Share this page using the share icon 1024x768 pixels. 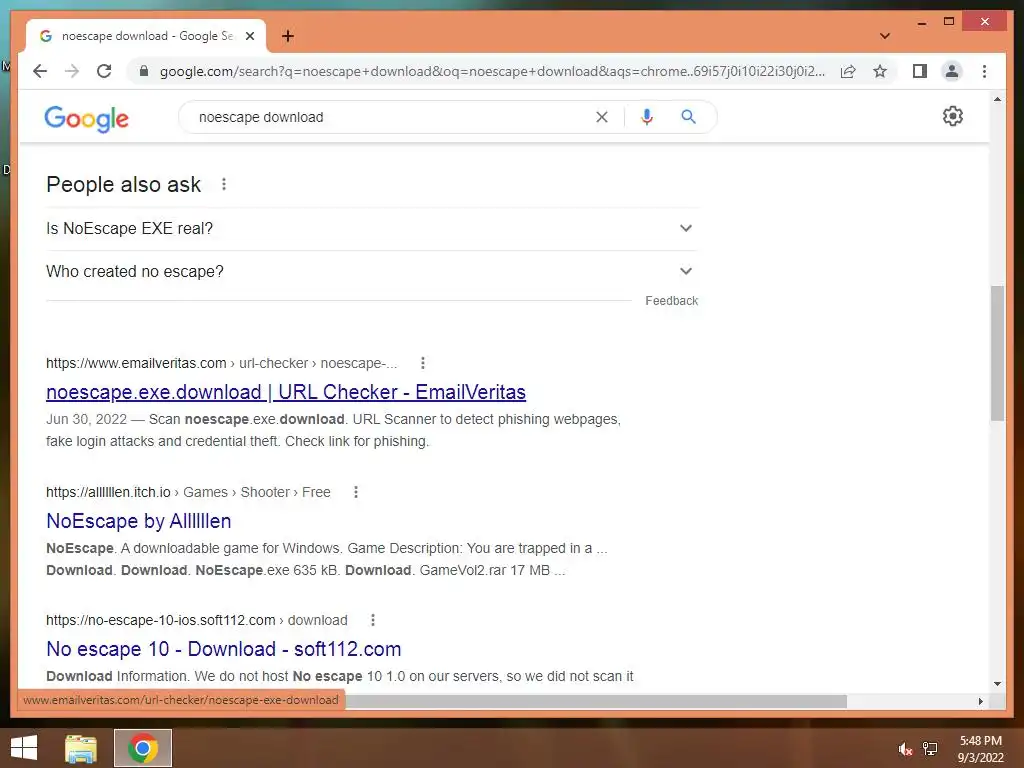[848, 71]
